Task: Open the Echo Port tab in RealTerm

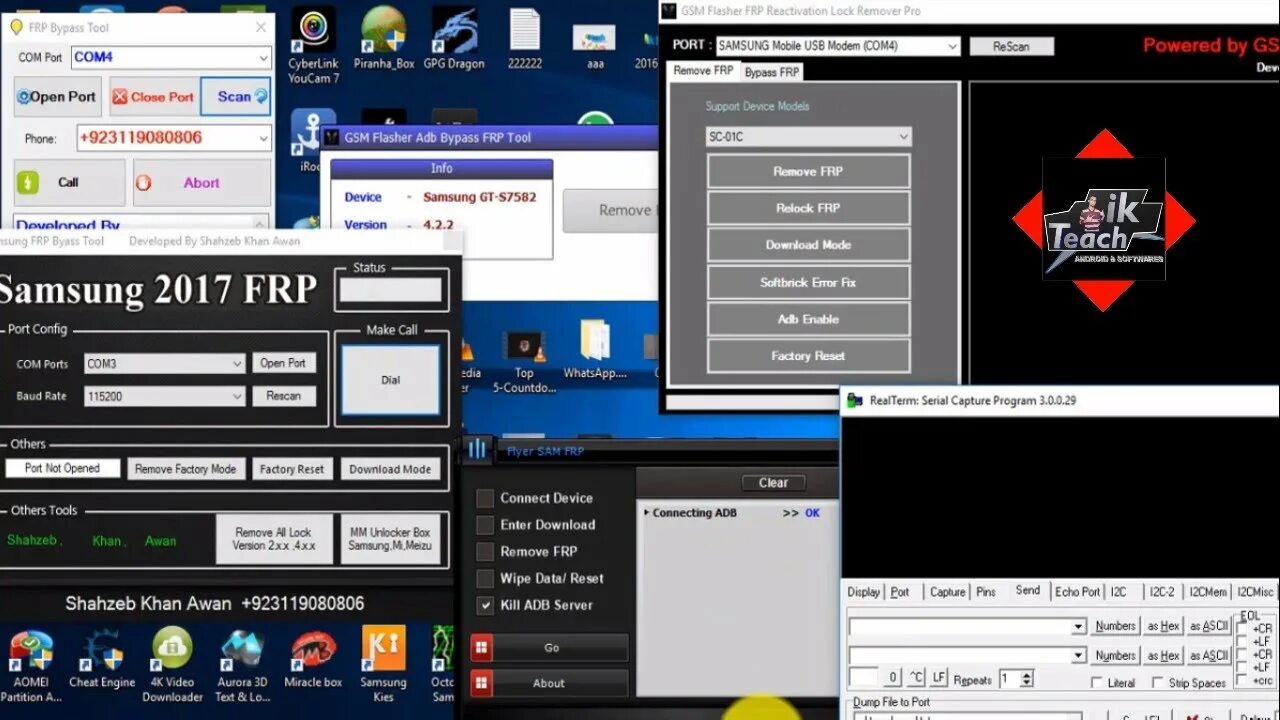Action: 1078,592
